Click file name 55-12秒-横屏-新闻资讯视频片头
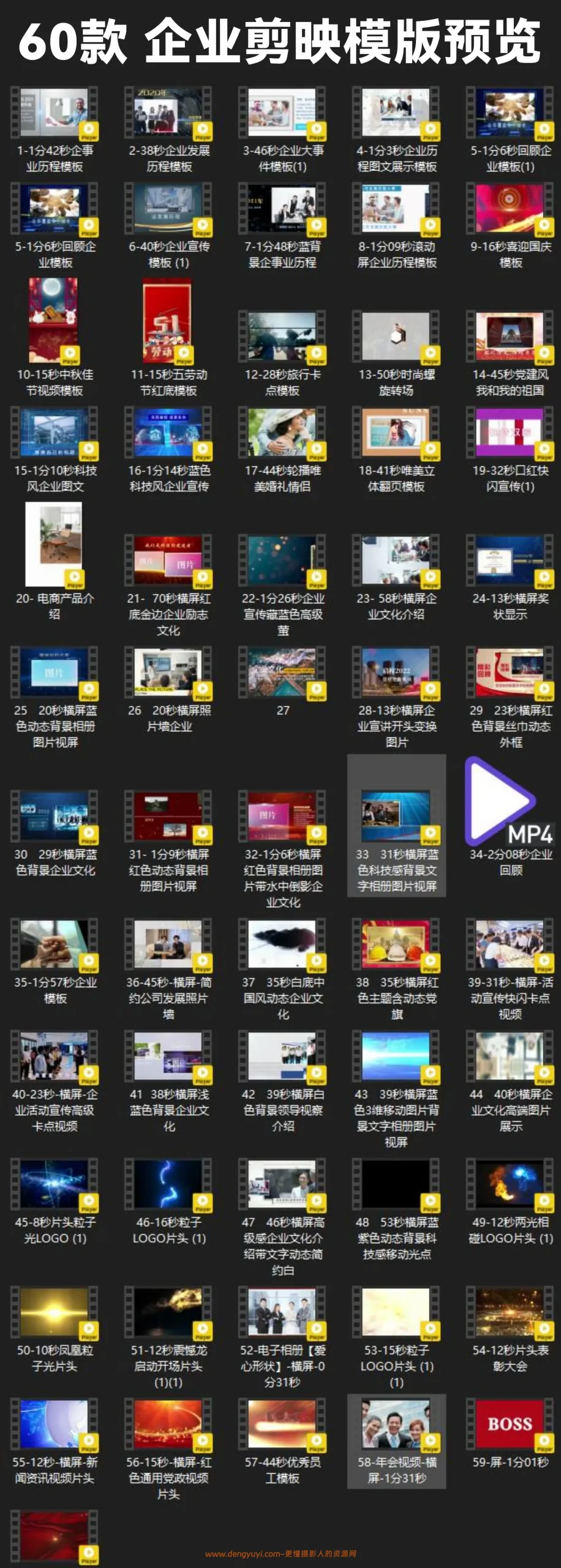The width and height of the screenshot is (561, 1568). pyautogui.click(x=55, y=1470)
